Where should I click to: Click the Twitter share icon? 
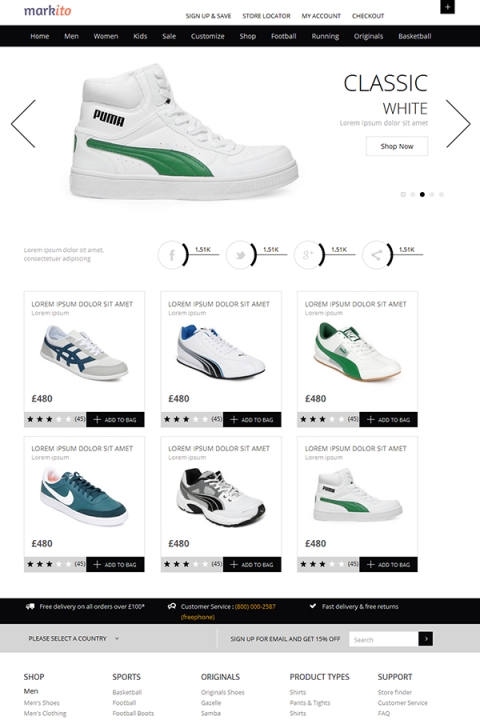(240, 254)
